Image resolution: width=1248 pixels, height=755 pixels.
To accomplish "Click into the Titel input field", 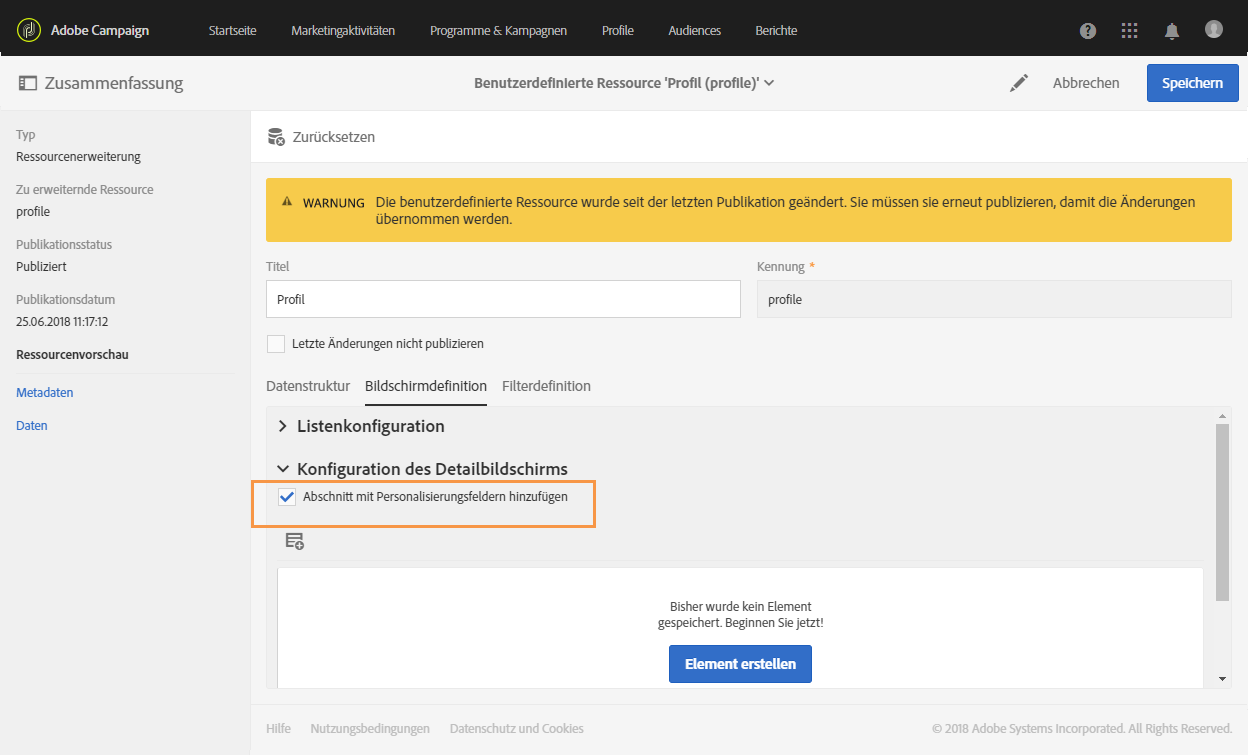I will (502, 299).
